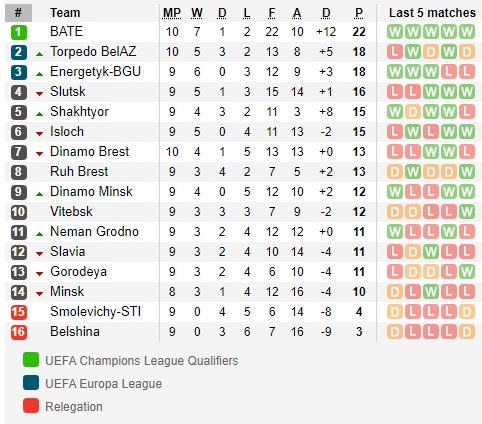Viewport: 482px width, 424px height.
Task: Click the red rank 16 badge for Belshina
Action: pos(19,332)
